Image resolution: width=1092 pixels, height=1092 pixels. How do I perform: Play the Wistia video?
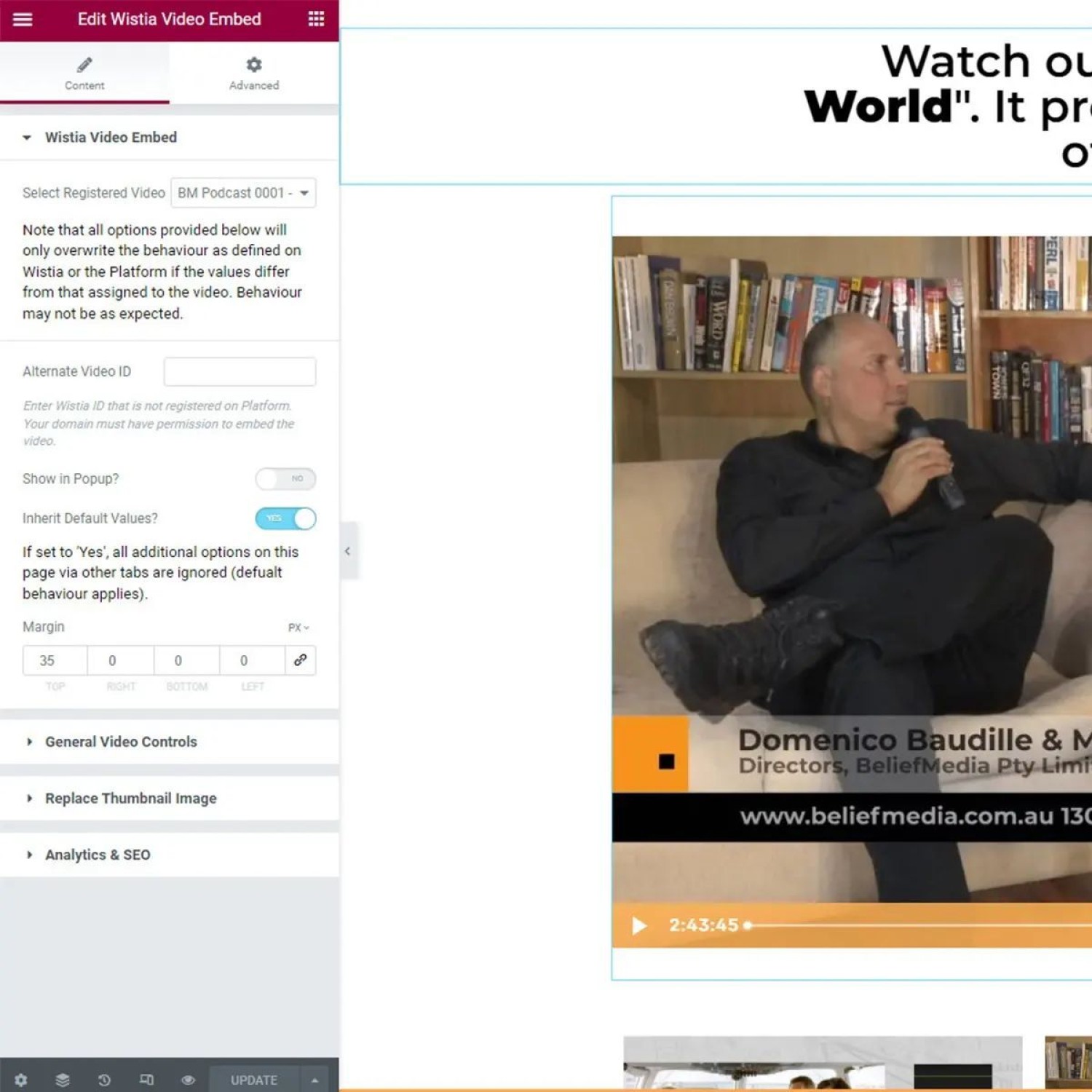pyautogui.click(x=638, y=925)
